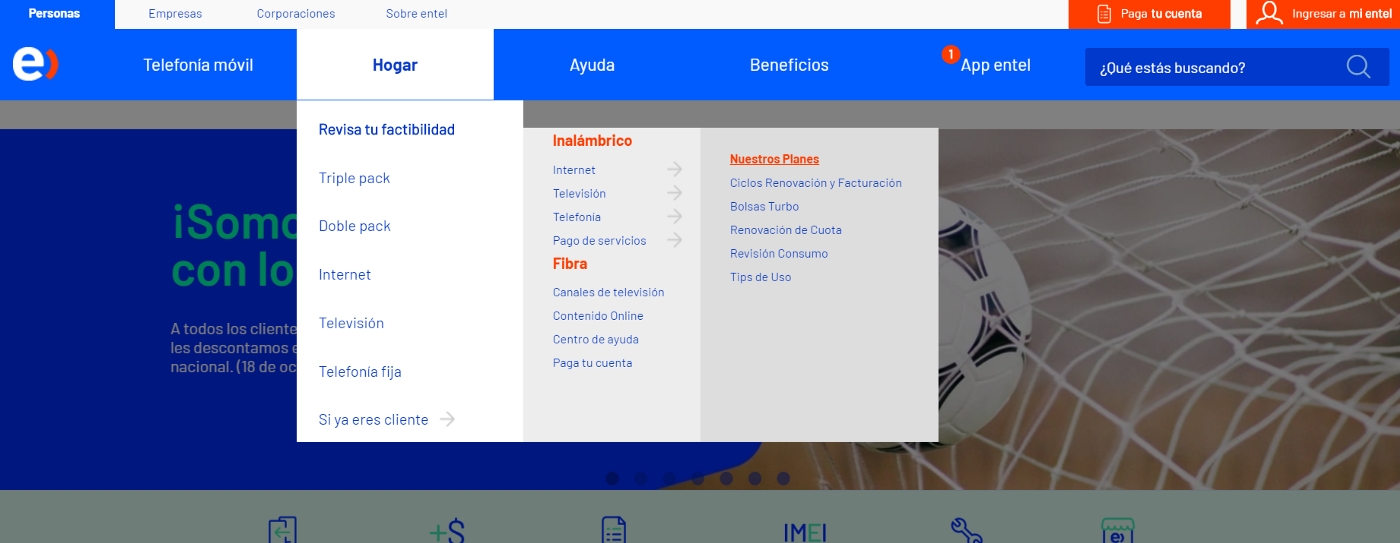Click the bill icon beside Paga tu cuenta
This screenshot has width=1400, height=543.
(1104, 14)
